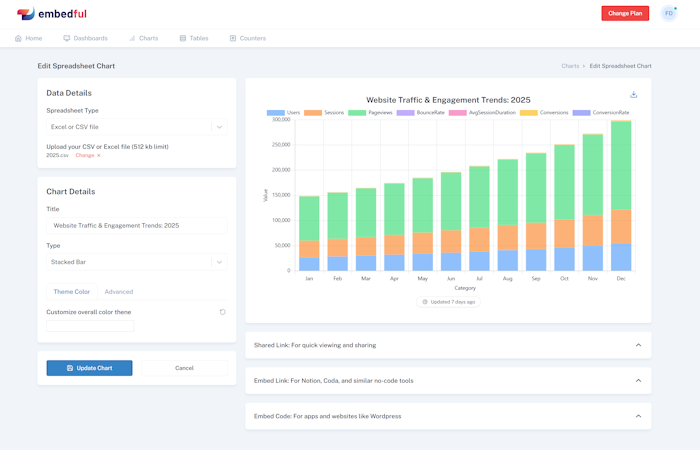Open the Tables menu item
Viewport: 700px width, 450px height.
[x=194, y=38]
